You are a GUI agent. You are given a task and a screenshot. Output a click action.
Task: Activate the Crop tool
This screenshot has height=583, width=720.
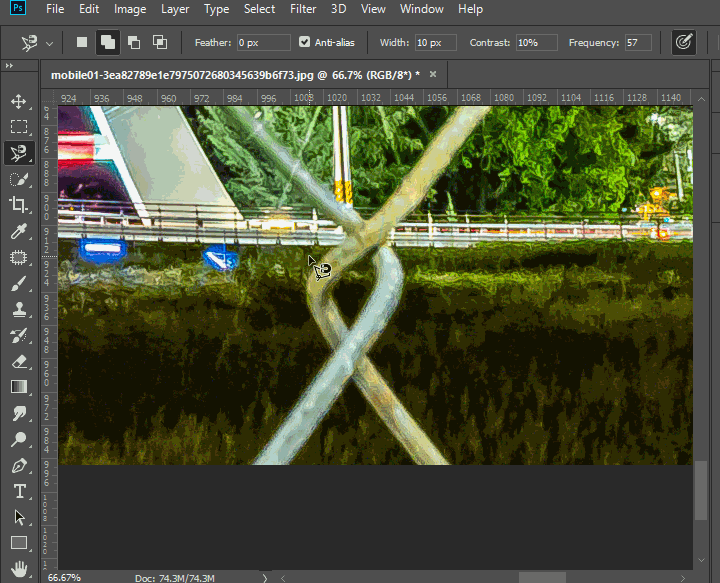click(x=18, y=205)
